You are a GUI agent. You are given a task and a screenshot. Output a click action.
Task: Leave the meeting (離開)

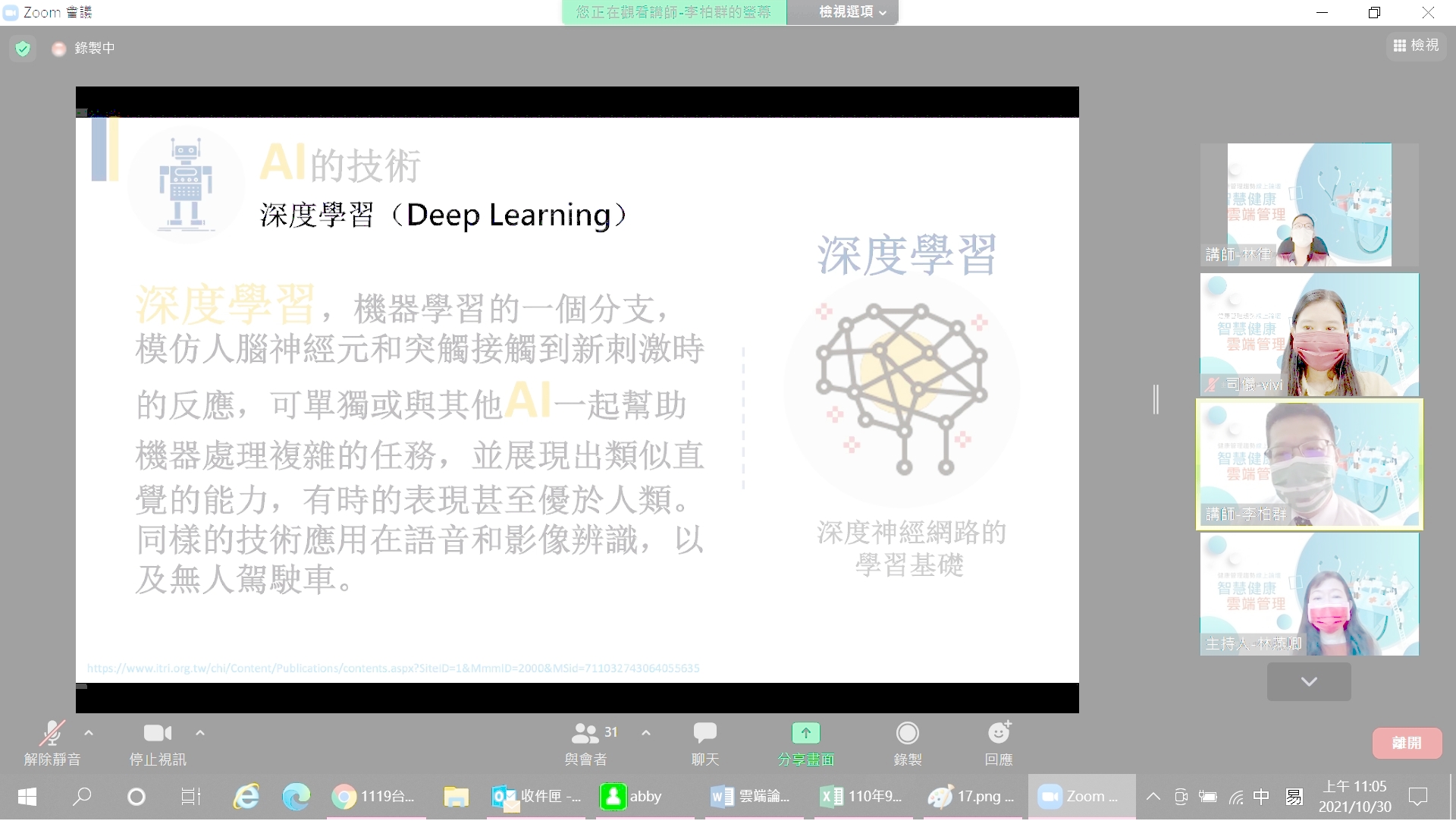1407,743
